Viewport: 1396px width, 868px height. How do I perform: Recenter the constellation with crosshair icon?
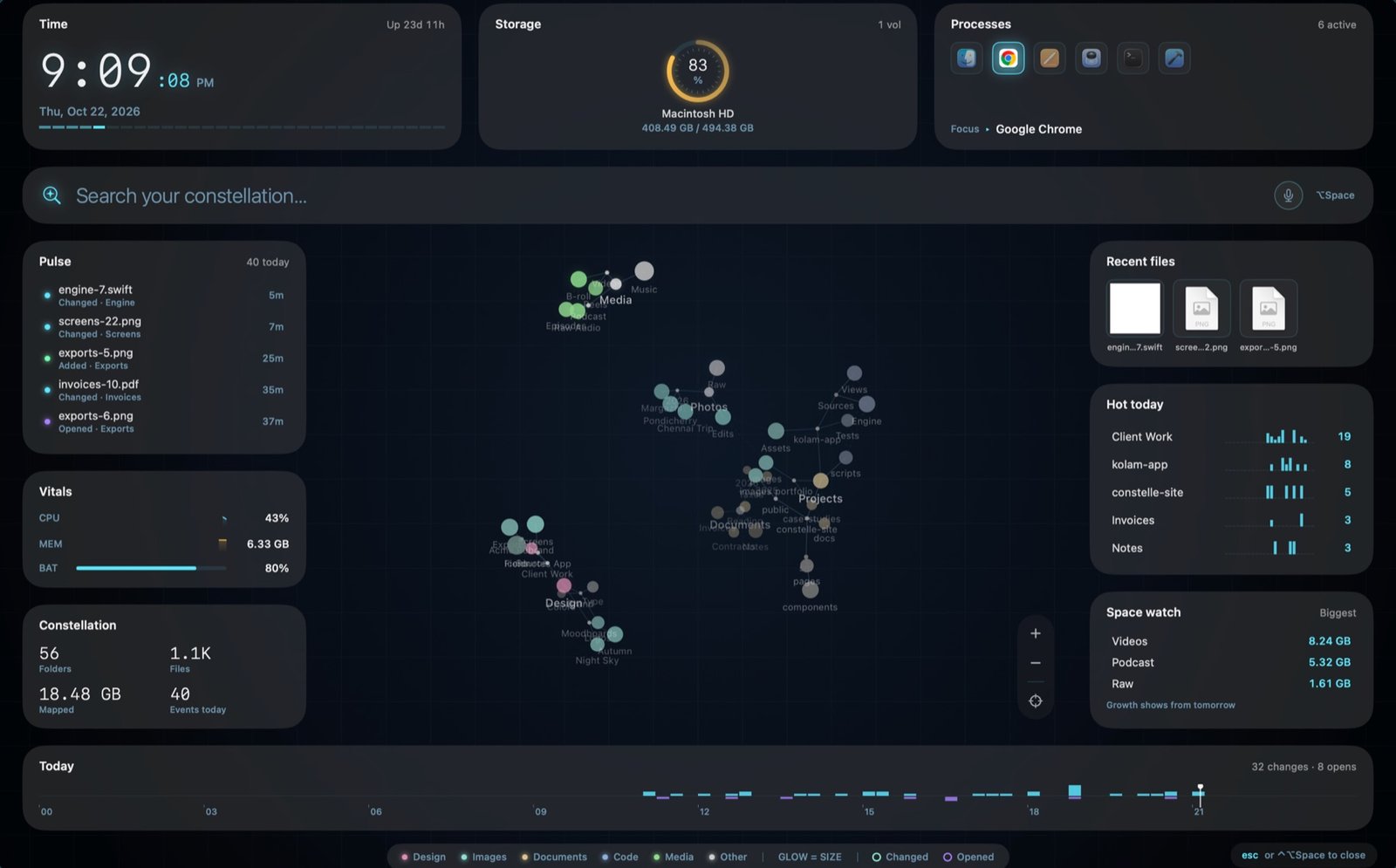(x=1036, y=701)
